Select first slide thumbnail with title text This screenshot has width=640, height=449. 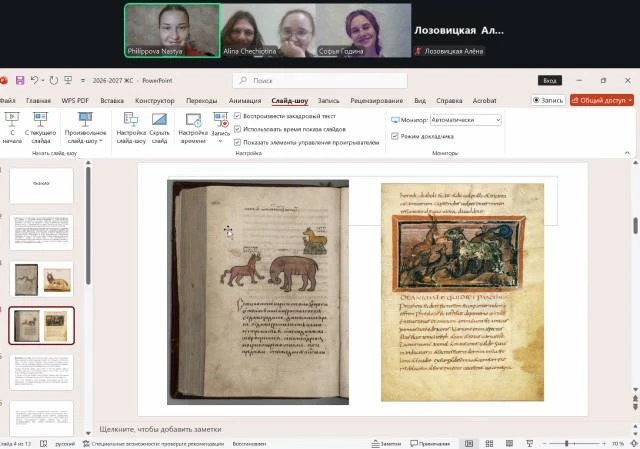pyautogui.click(x=41, y=185)
